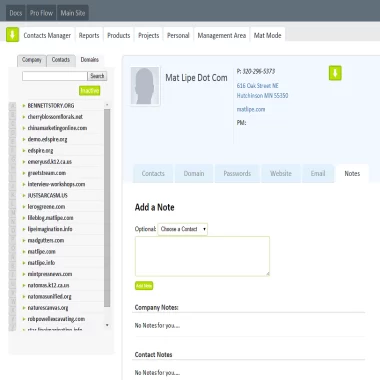This screenshot has width=380, height=380.
Task: Go to Main Site in top bar
Action: point(73,13)
